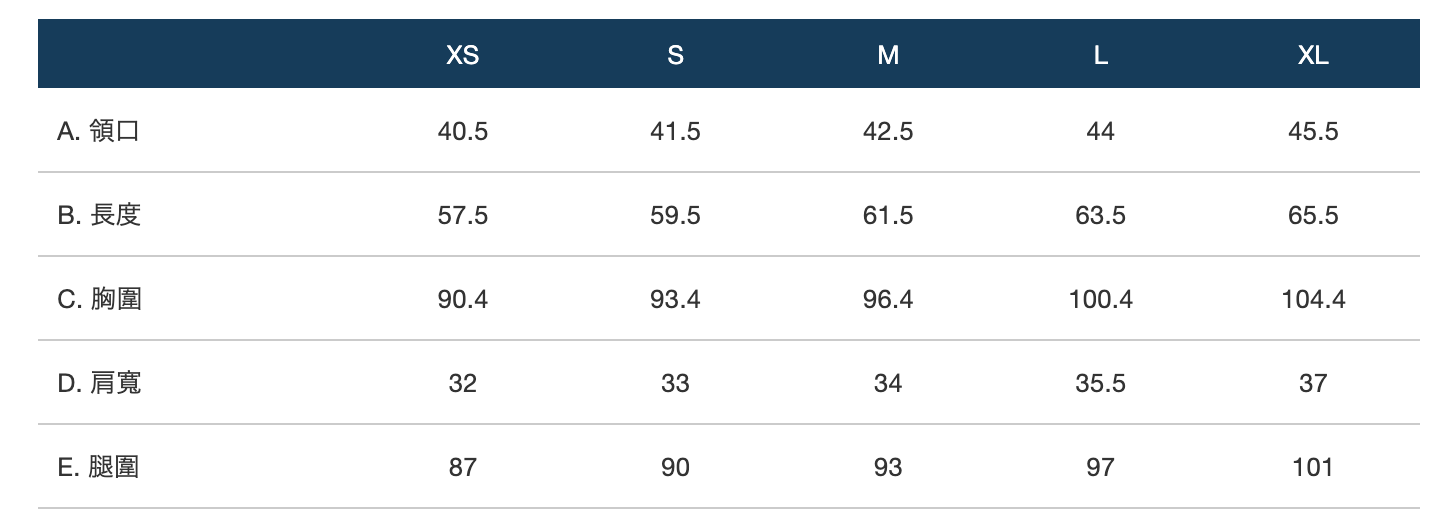This screenshot has height=530, width=1454.
Task: Select the 65.5 value for XL 長度
Action: (x=1313, y=215)
